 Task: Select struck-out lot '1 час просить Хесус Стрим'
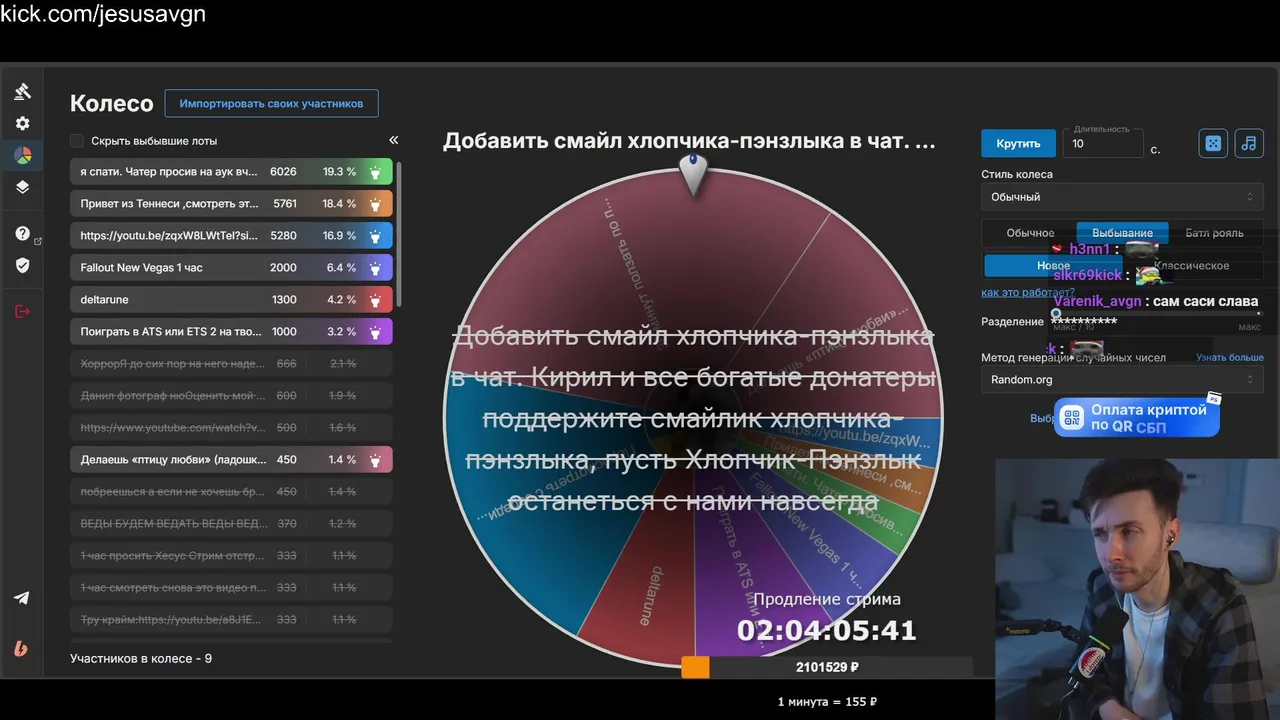(231, 556)
